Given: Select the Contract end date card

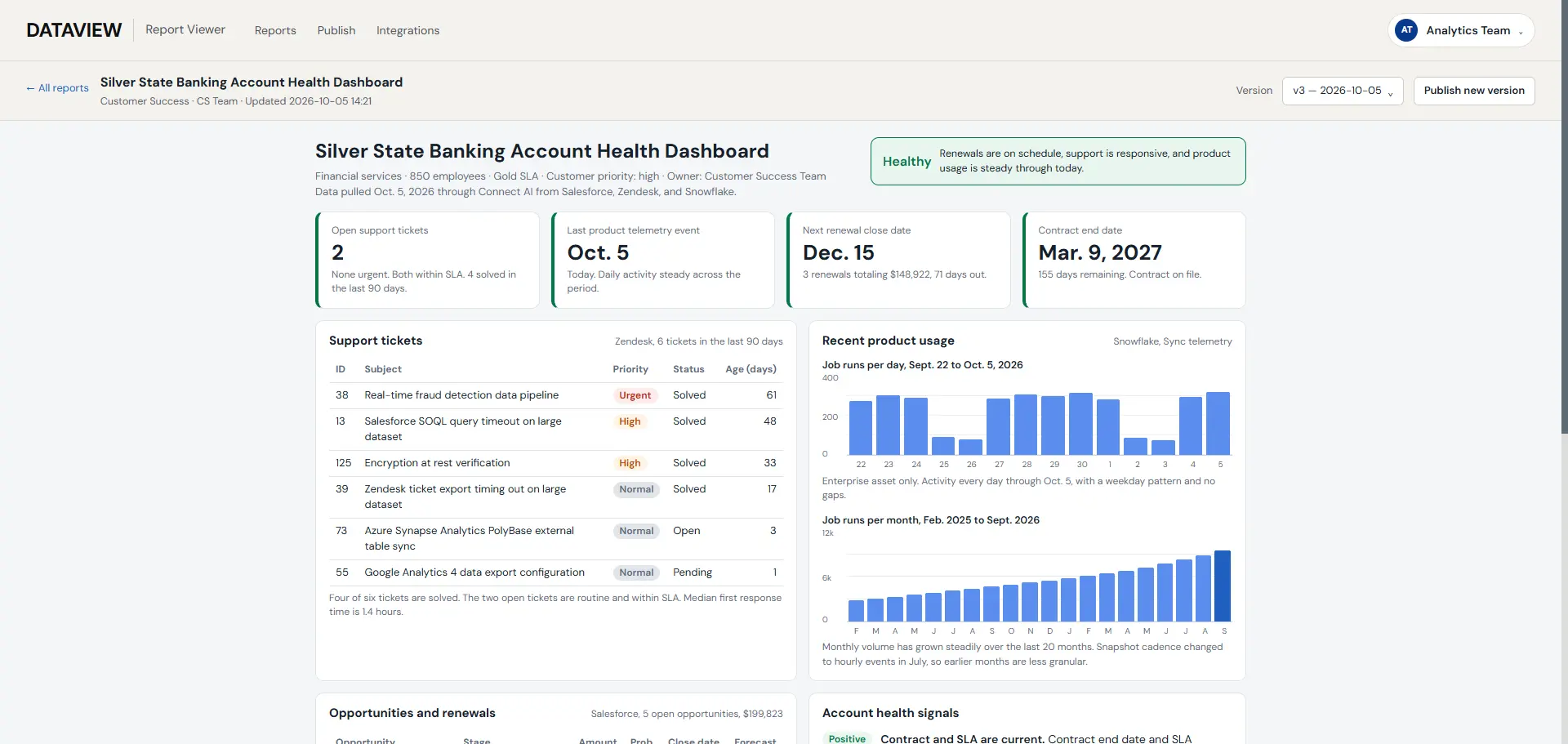Looking at the screenshot, I should [1134, 260].
